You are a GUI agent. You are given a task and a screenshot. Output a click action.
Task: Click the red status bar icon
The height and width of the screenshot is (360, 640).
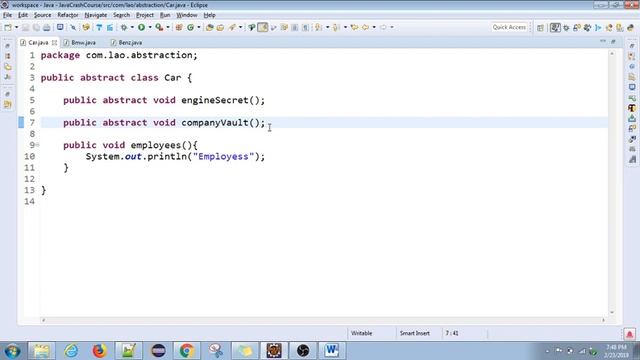click(629, 334)
